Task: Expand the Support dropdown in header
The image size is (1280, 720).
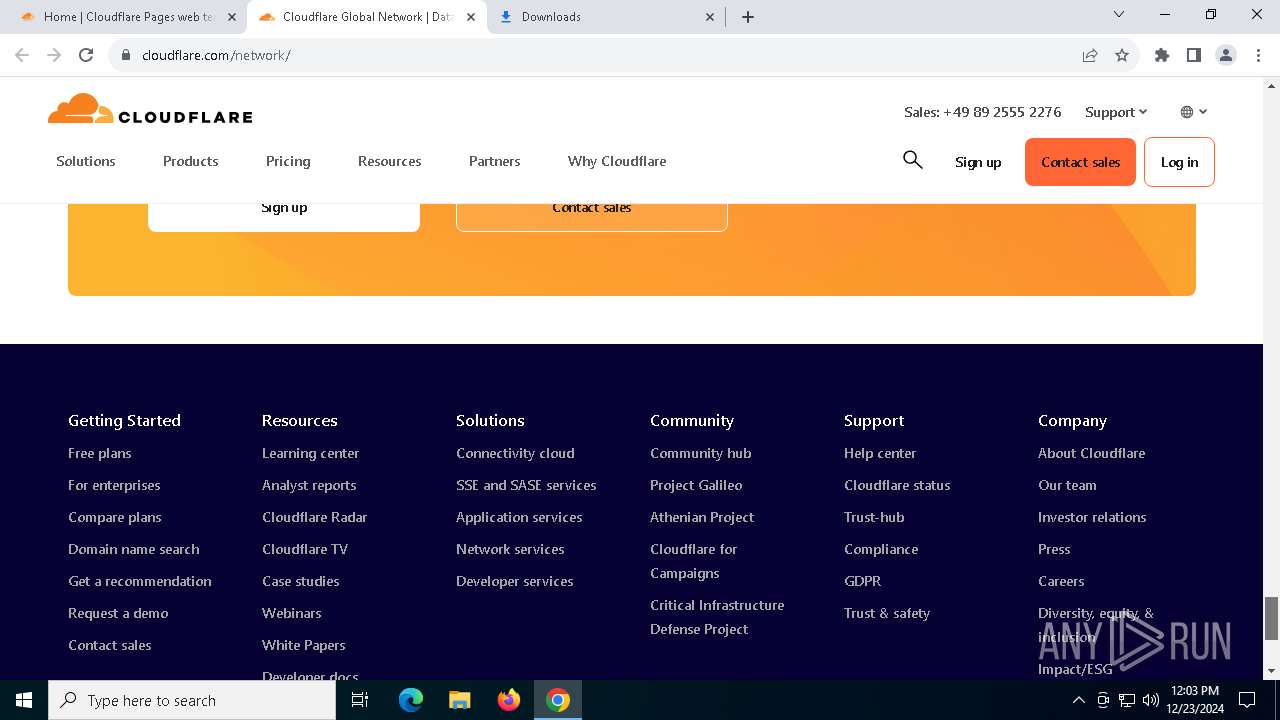Action: pyautogui.click(x=1116, y=112)
